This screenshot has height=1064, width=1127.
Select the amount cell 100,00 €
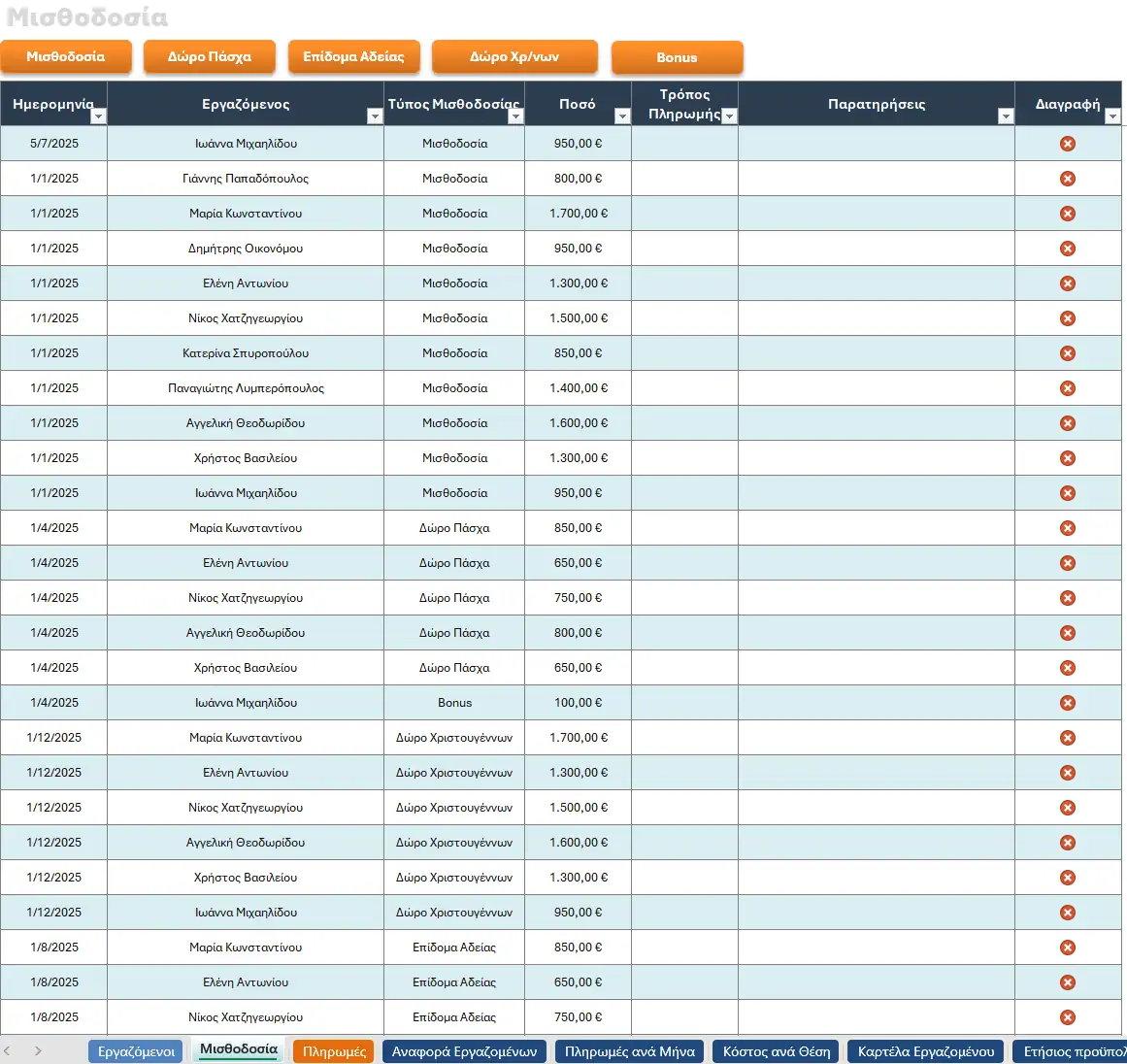tap(578, 703)
